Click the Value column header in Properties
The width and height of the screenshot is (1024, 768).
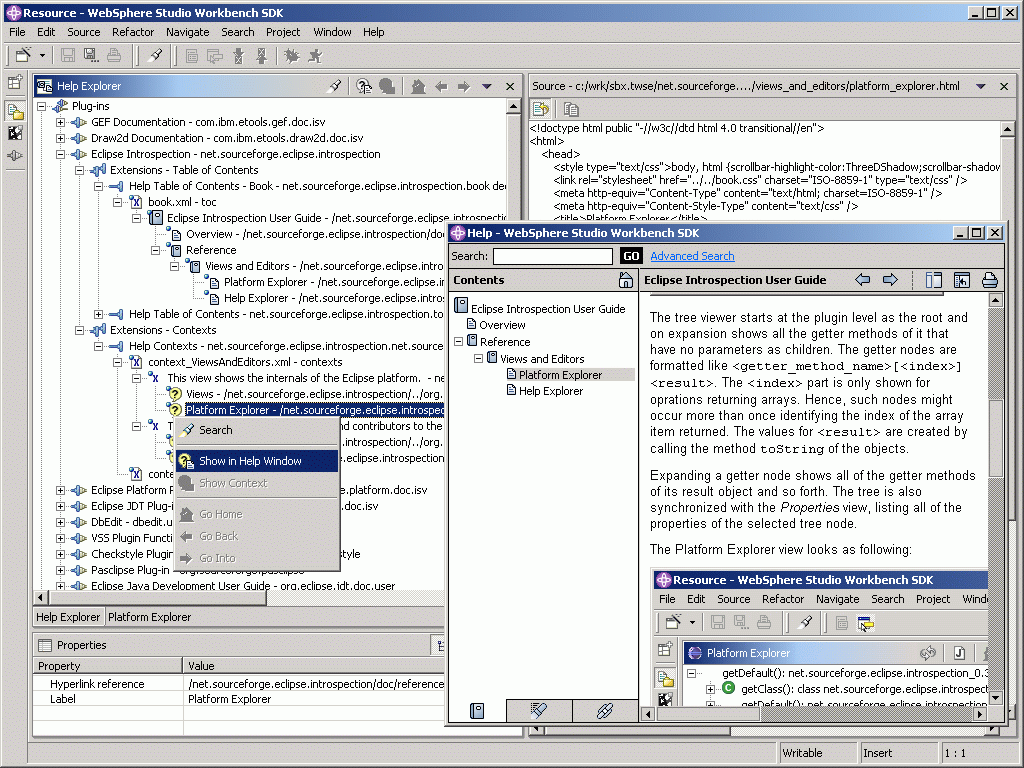[313, 666]
